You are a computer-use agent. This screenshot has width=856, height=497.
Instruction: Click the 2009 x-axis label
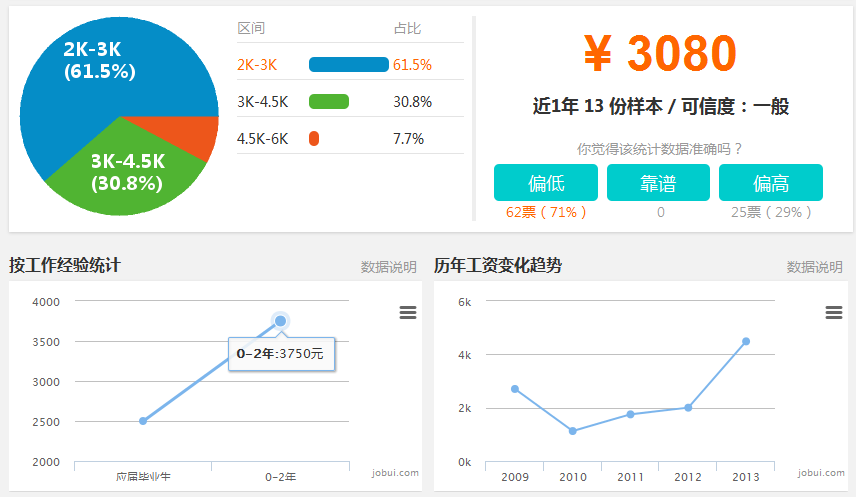point(515,477)
